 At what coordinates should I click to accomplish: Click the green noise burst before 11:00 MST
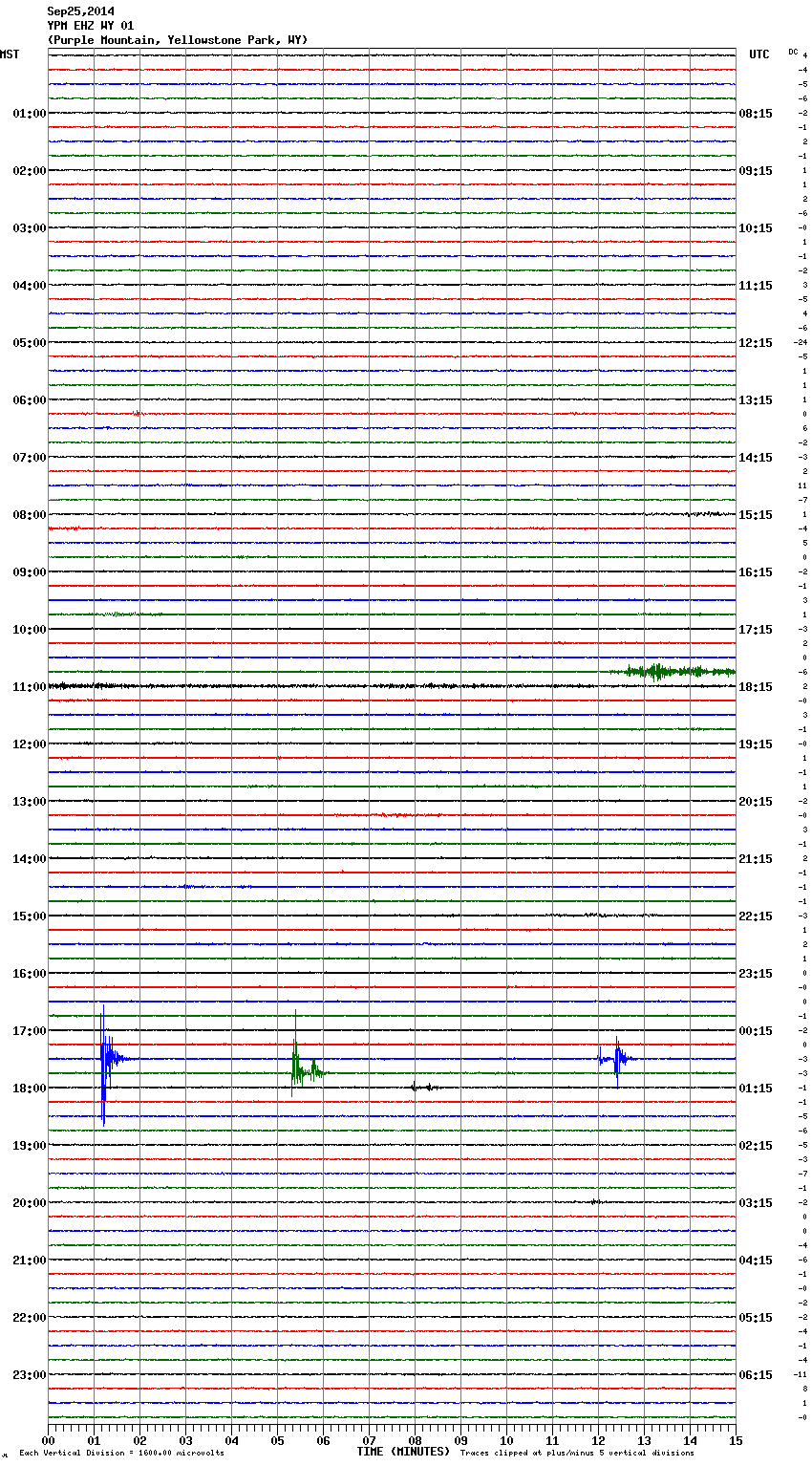point(673,672)
